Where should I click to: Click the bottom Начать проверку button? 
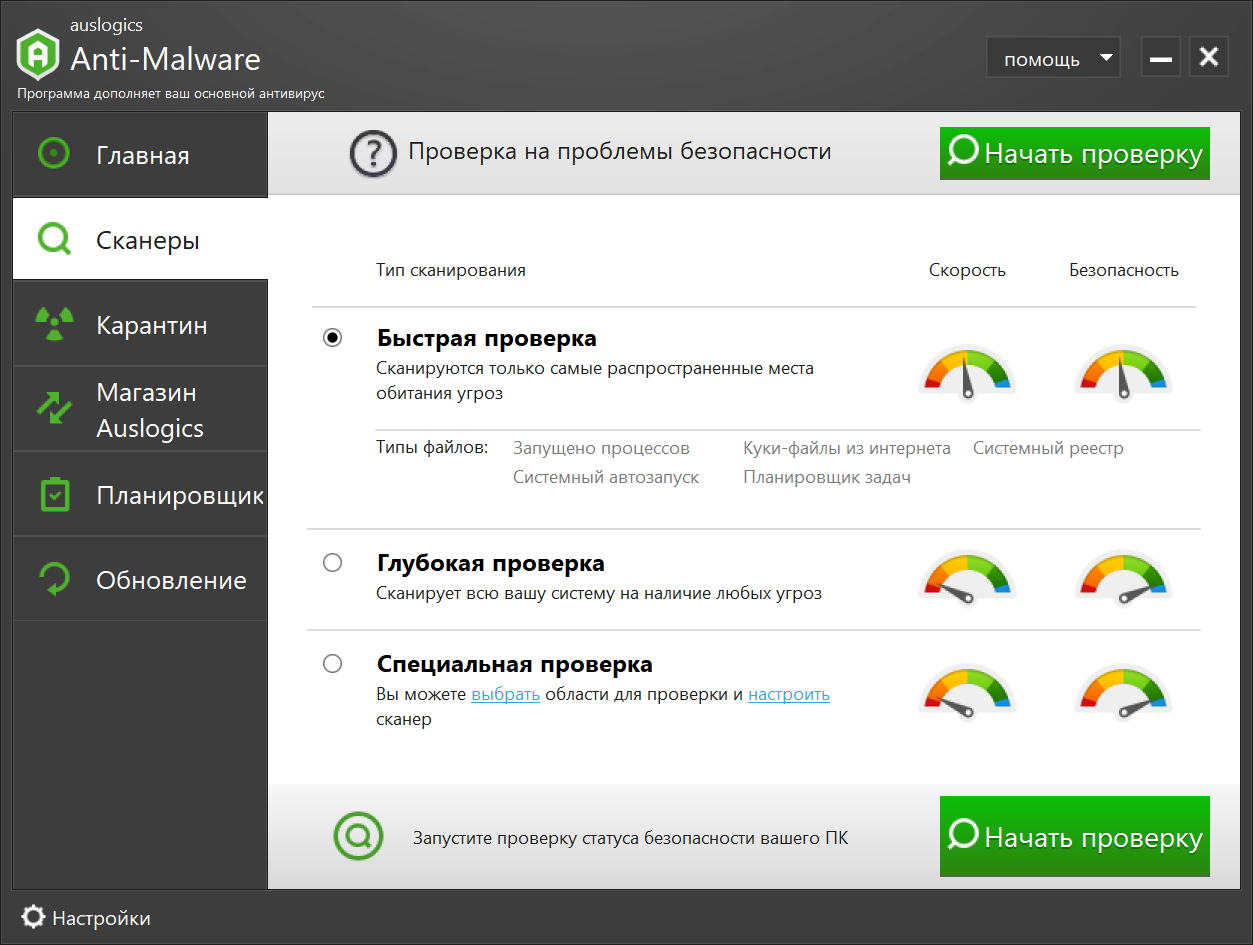click(x=1075, y=836)
